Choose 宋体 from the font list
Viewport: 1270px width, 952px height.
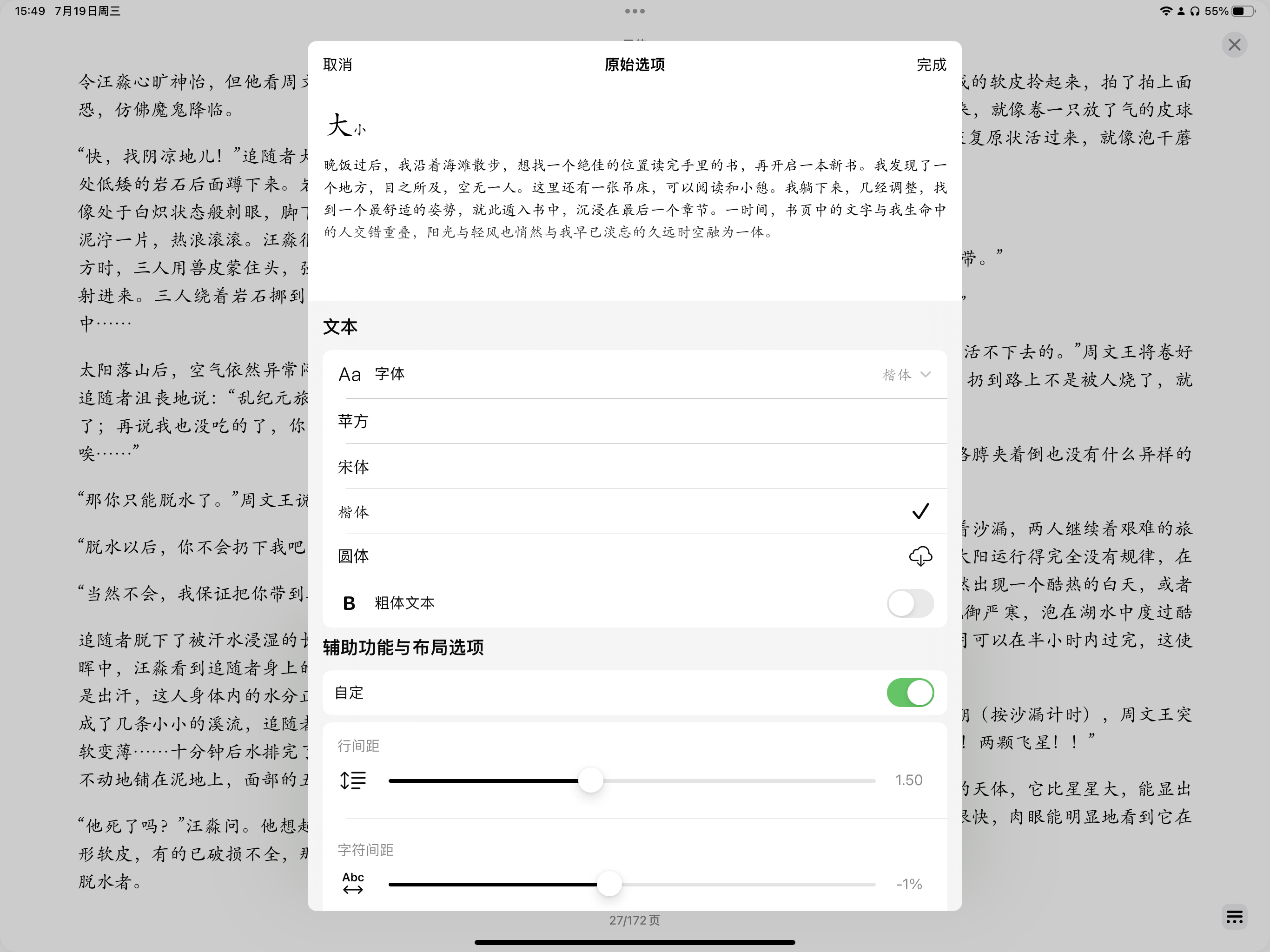click(x=353, y=466)
